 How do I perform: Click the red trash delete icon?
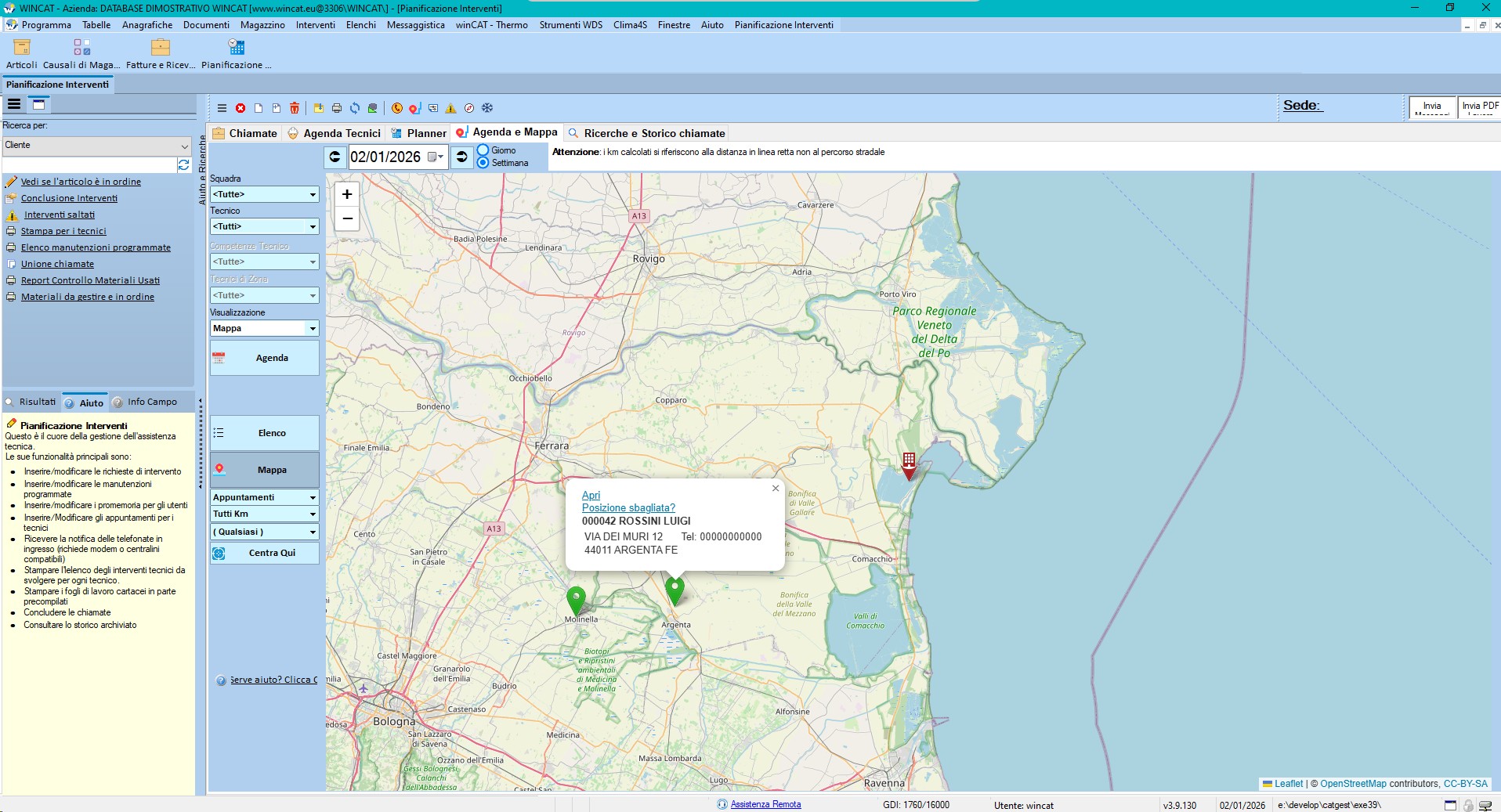pos(295,108)
